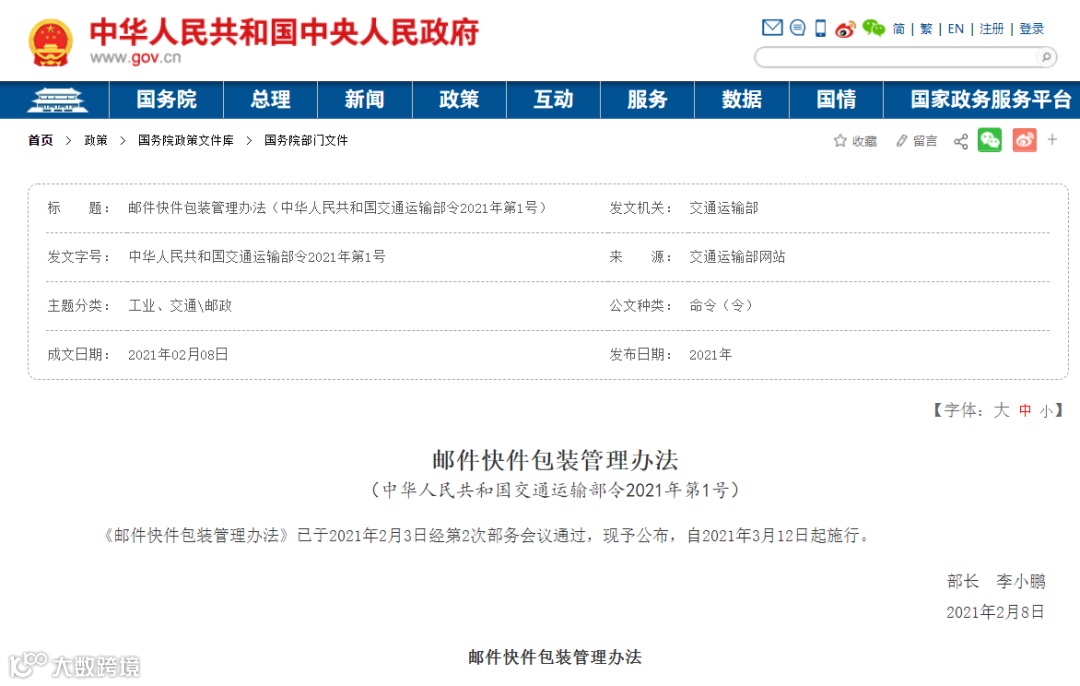Open the 新闻 menu
Viewport: 1080px width, 686px height.
364,100
